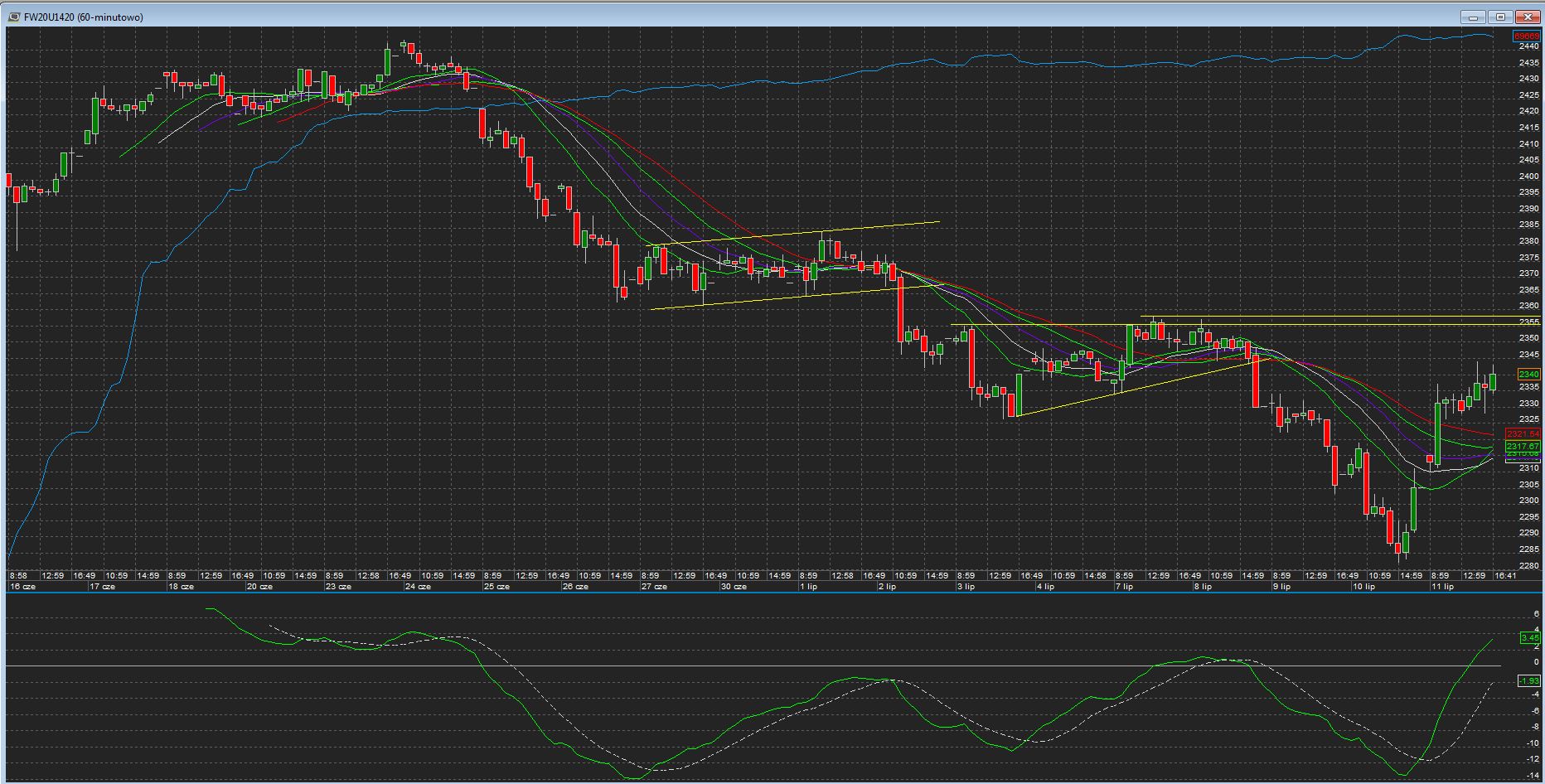
Task: Click the '16 cze' date marker
Action: (22, 587)
